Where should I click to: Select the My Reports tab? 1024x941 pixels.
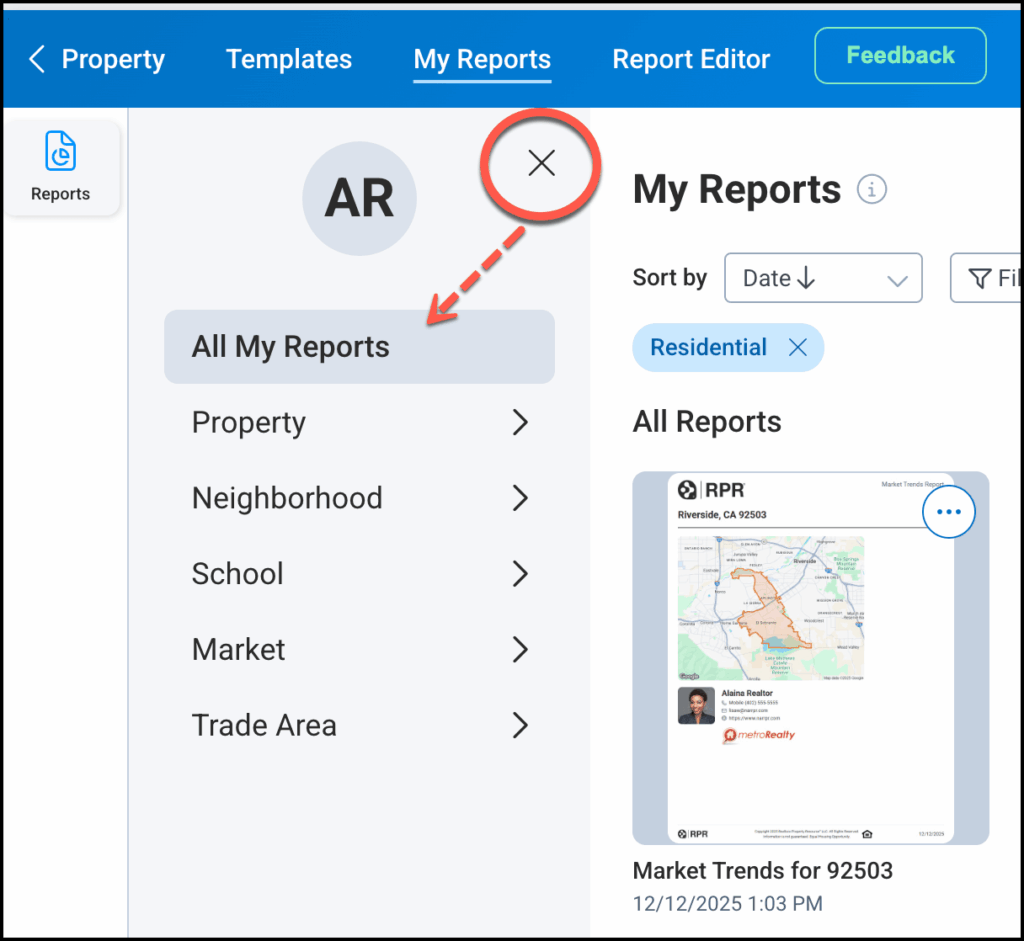coord(482,59)
